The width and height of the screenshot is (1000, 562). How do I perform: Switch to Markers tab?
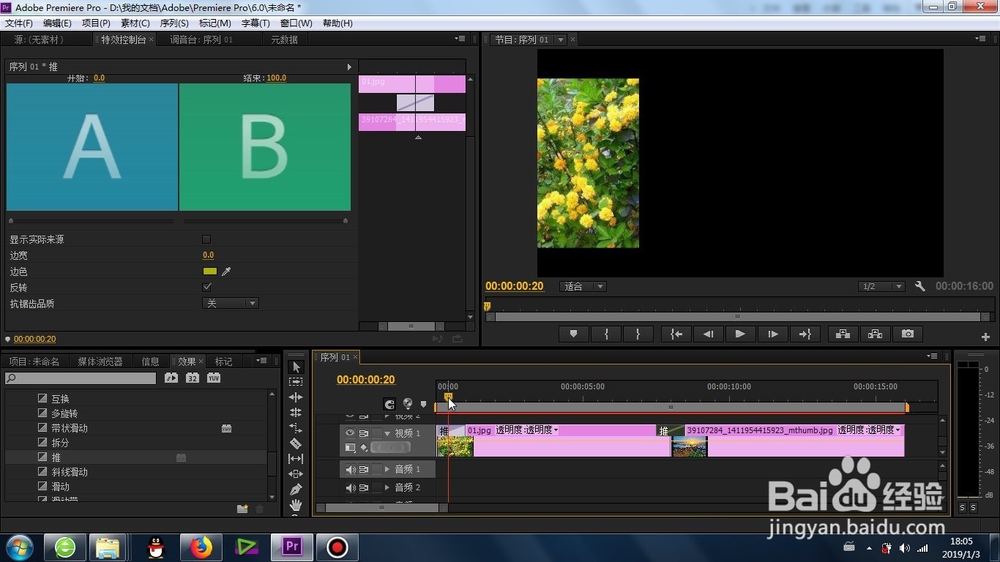(223, 362)
